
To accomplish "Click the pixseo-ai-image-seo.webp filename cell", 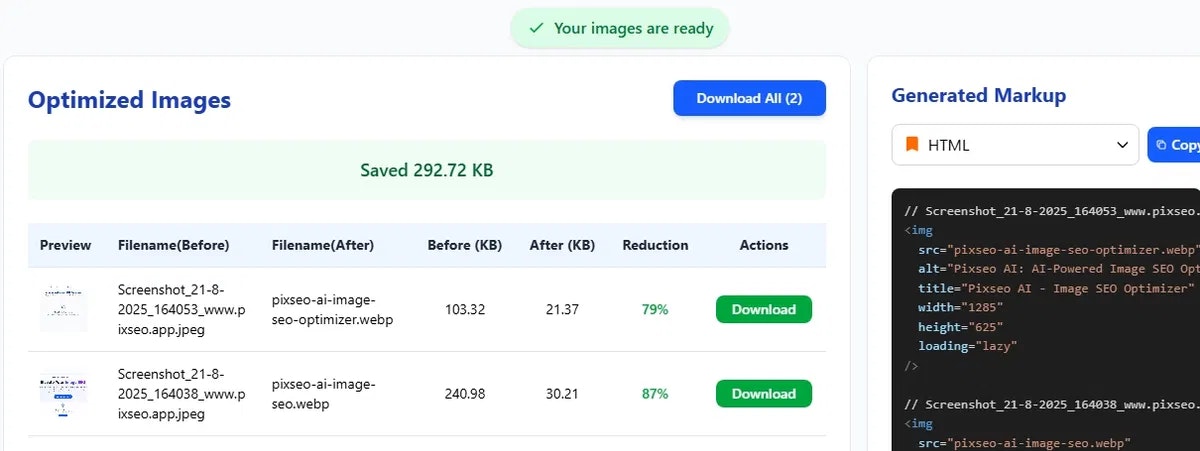I will click(323, 394).
